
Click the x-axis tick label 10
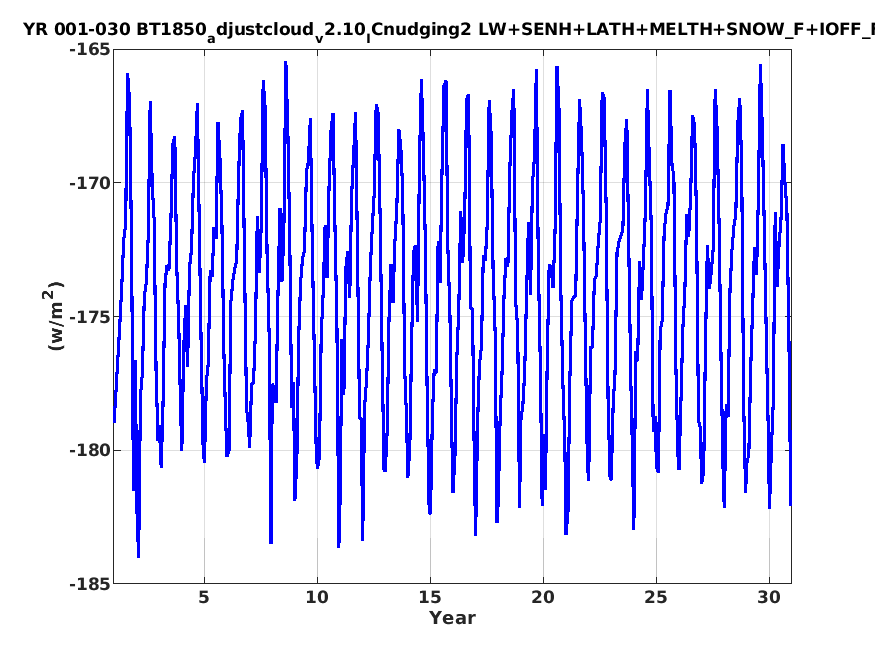click(x=317, y=597)
